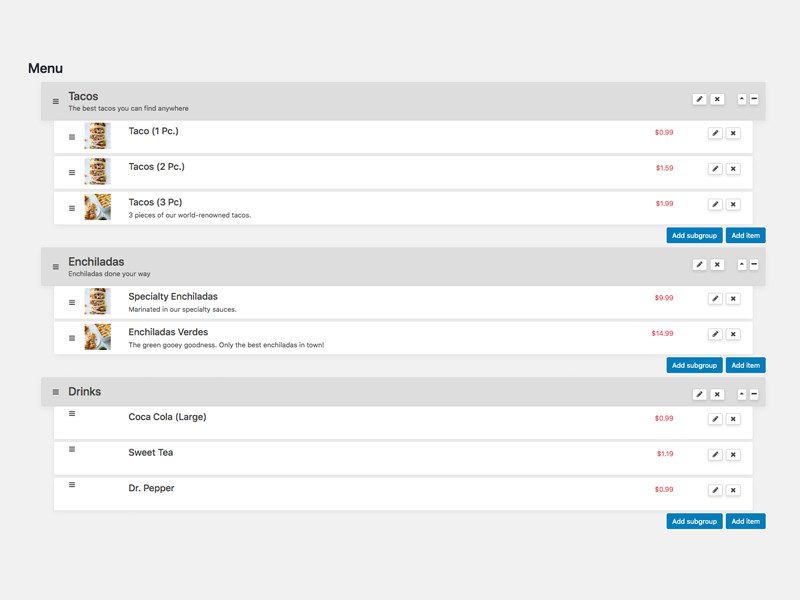800x600 pixels.
Task: Edit the Enchiladas Verdes item
Action: pyautogui.click(x=715, y=334)
